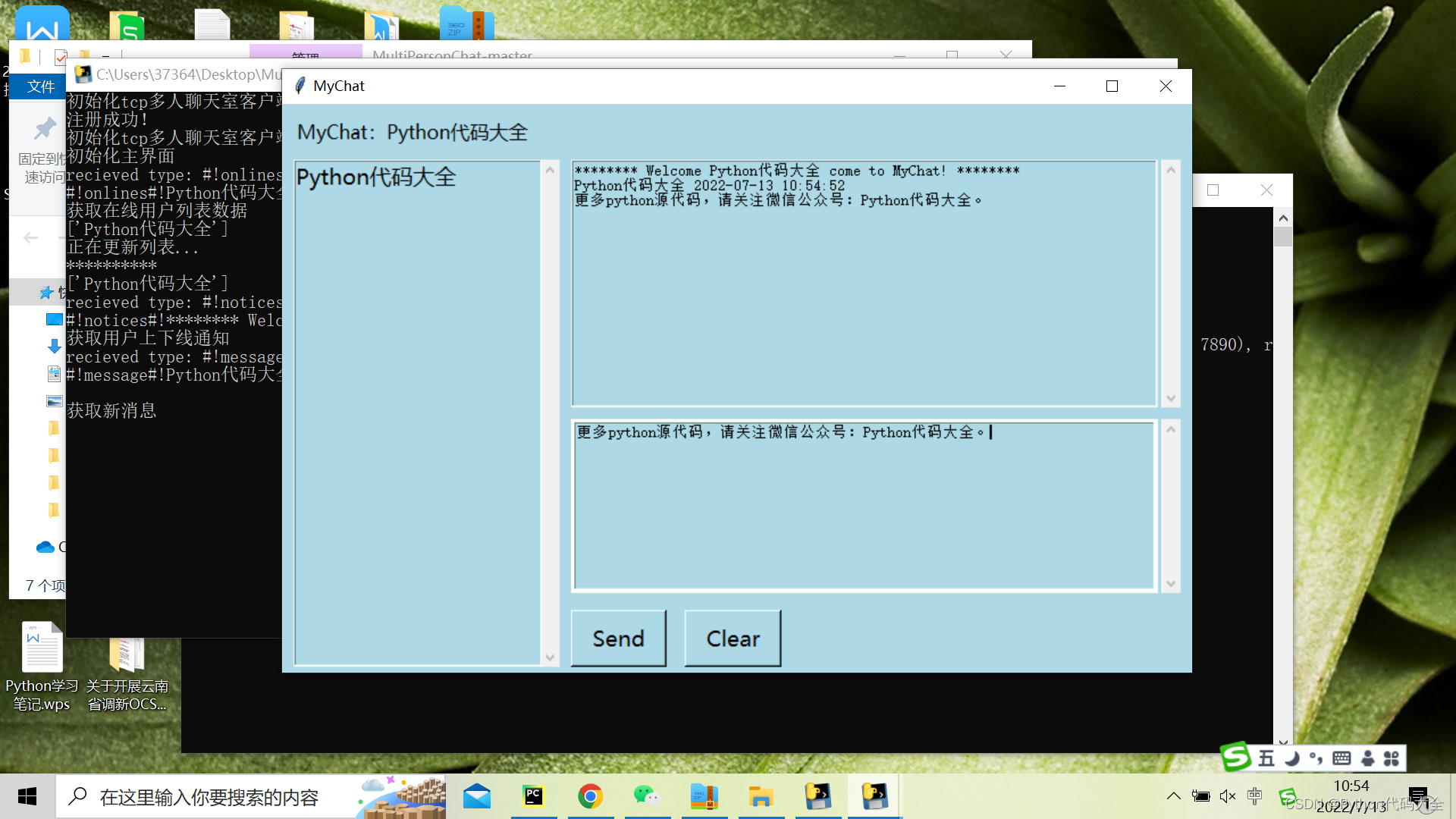Screen dimensions: 1456x819
Task: Click the Clear button
Action: pos(733,639)
